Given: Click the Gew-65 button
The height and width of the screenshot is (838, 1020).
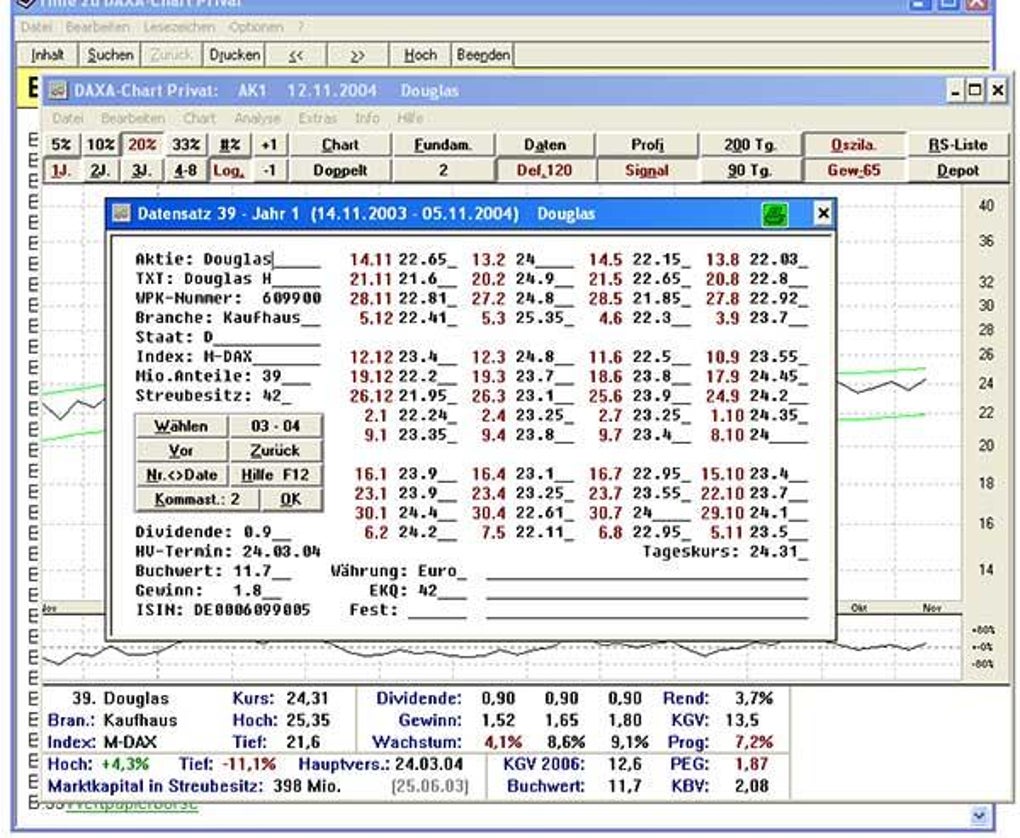Looking at the screenshot, I should 853,170.
